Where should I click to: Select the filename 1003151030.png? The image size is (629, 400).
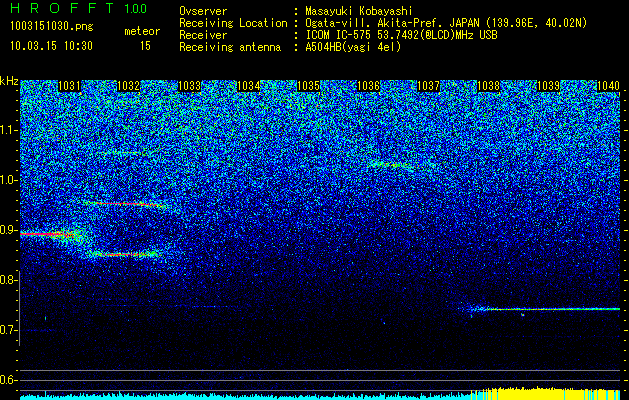pos(52,27)
